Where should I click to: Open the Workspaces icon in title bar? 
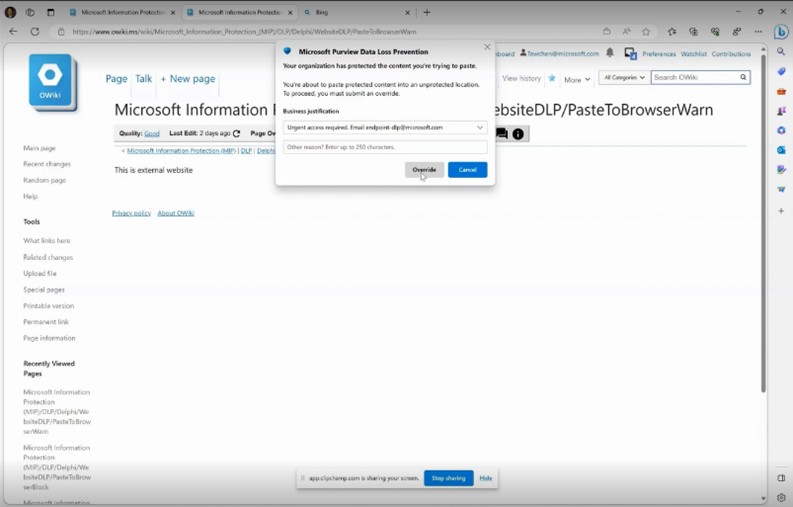pyautogui.click(x=30, y=12)
